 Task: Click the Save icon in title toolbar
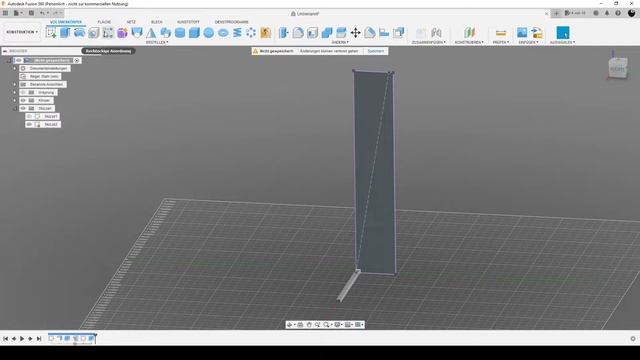tap(31, 13)
